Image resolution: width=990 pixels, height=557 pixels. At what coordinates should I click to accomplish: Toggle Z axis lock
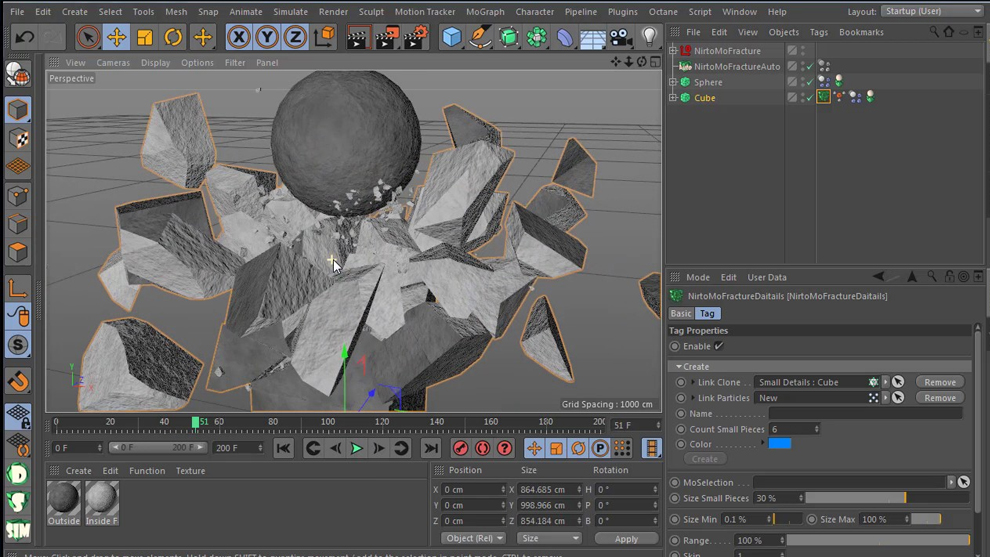(x=295, y=37)
